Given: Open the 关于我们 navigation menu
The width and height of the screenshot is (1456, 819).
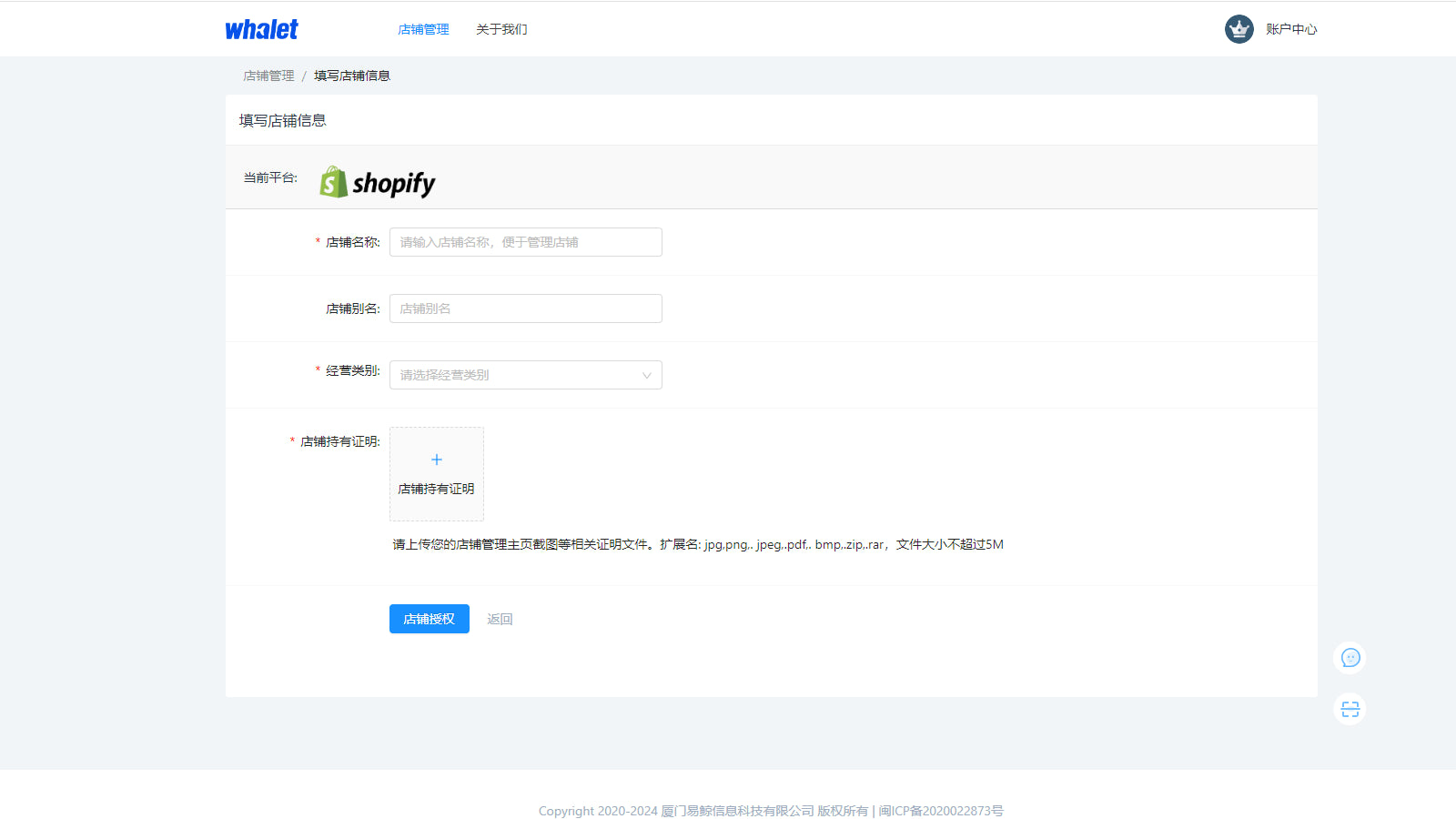Looking at the screenshot, I should click(x=501, y=29).
